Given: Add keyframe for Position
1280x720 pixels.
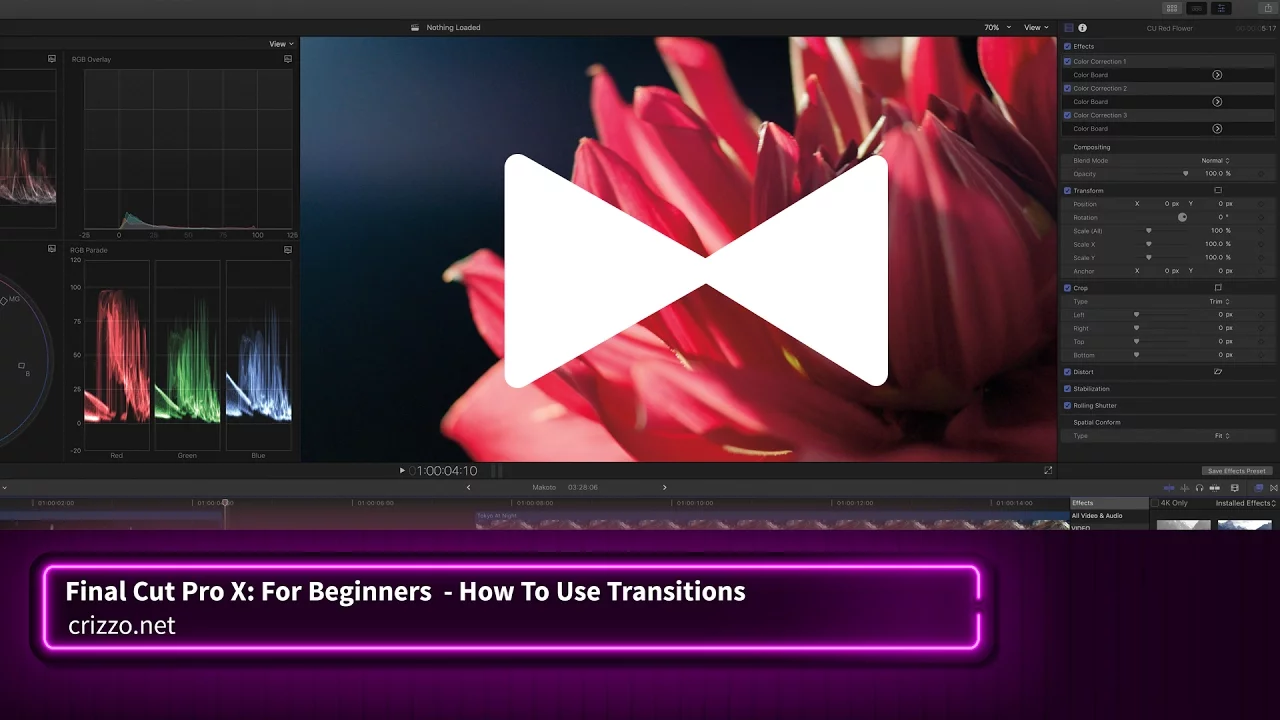Looking at the screenshot, I should tap(1262, 204).
